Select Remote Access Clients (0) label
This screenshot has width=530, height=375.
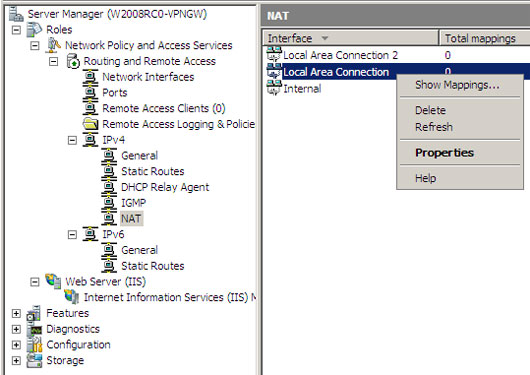pyautogui.click(x=164, y=108)
